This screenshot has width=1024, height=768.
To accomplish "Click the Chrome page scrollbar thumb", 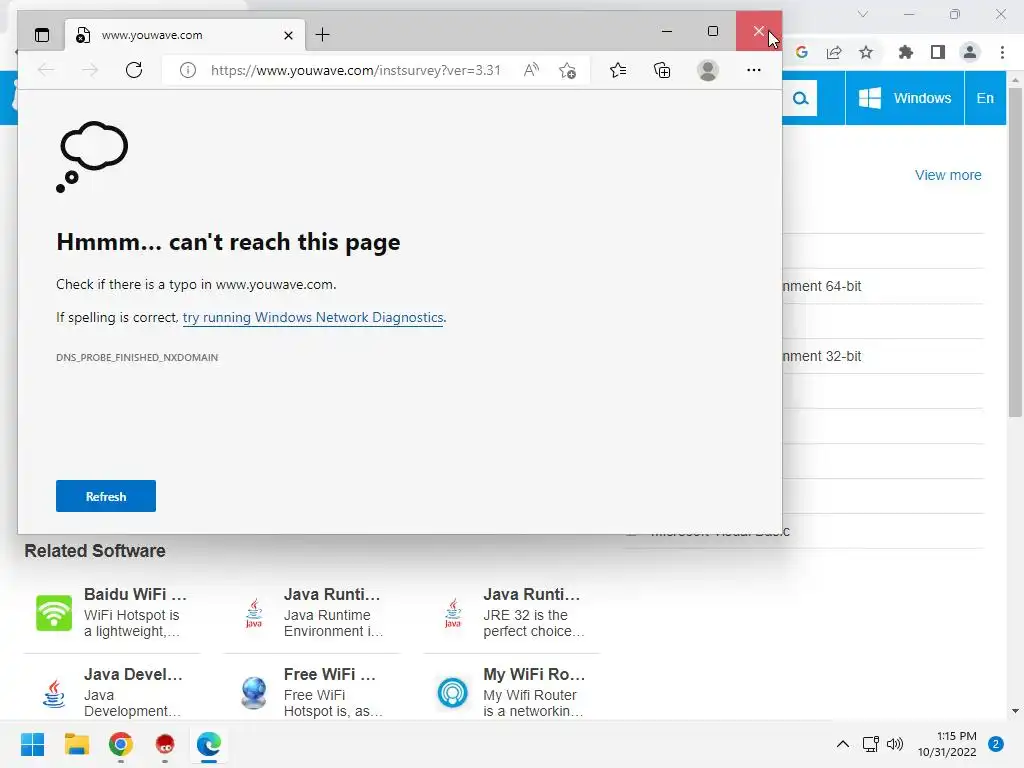I will pyautogui.click(x=1014, y=252).
